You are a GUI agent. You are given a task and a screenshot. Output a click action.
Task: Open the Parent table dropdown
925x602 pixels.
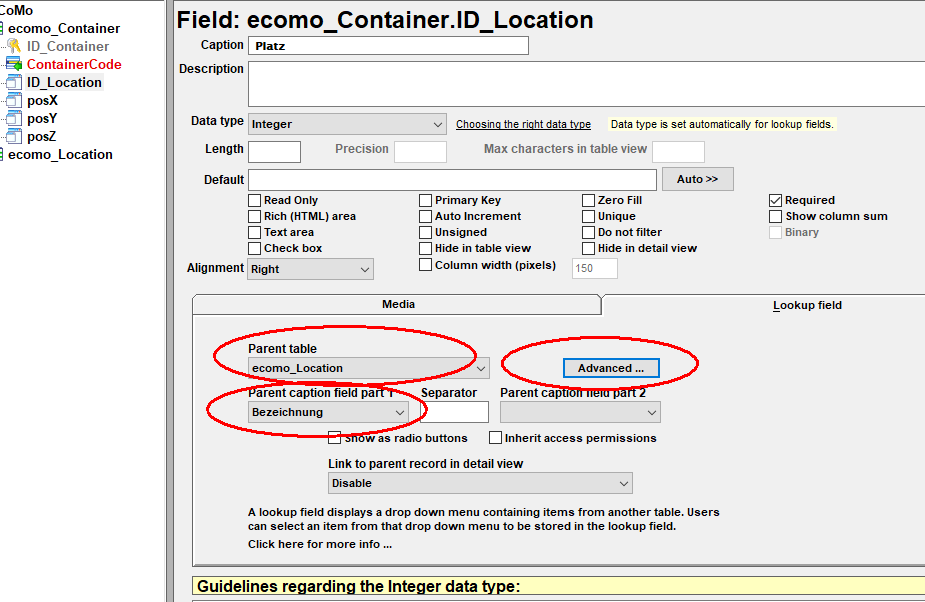(x=369, y=368)
